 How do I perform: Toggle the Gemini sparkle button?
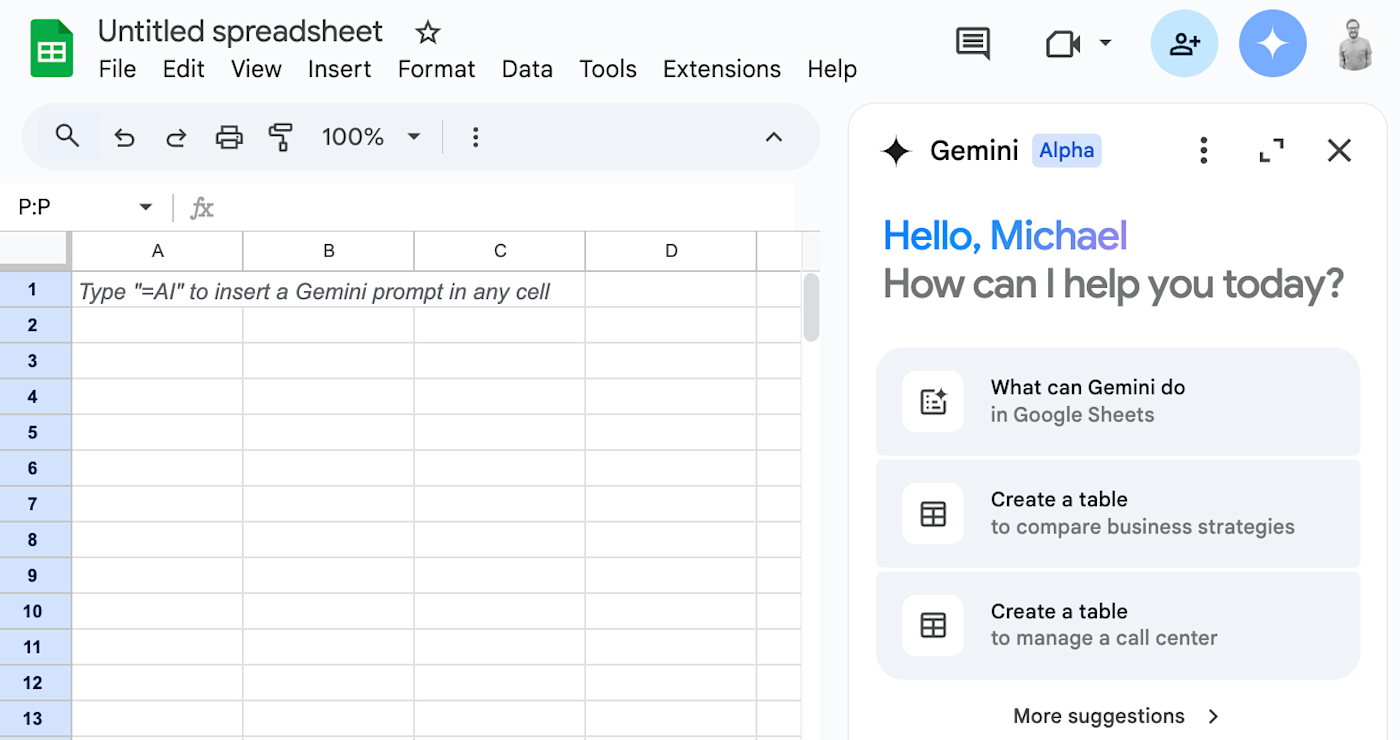tap(1272, 44)
